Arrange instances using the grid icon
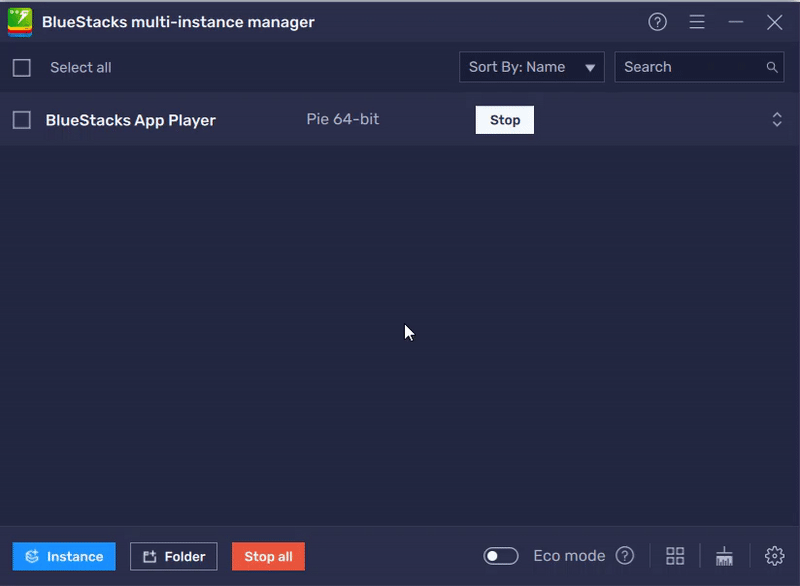This screenshot has width=800, height=586. pyautogui.click(x=675, y=556)
